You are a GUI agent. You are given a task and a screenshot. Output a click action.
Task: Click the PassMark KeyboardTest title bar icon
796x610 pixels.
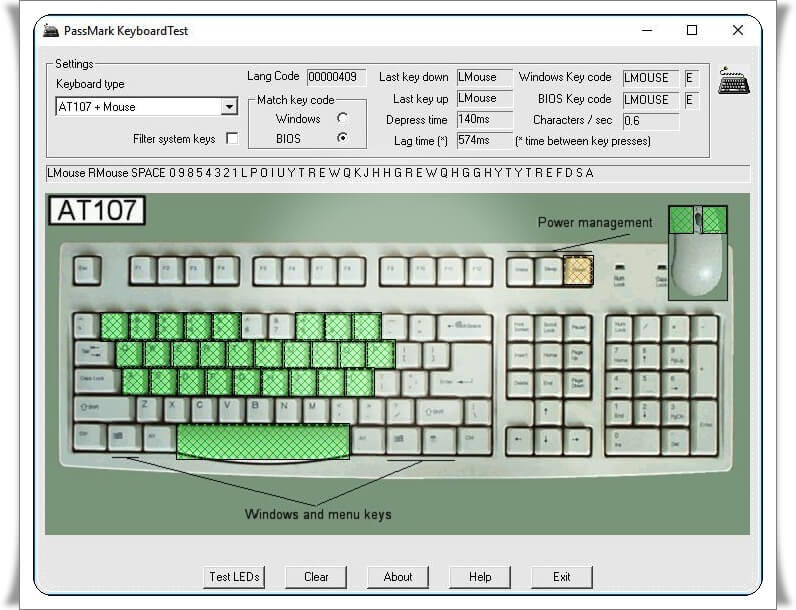tap(51, 31)
